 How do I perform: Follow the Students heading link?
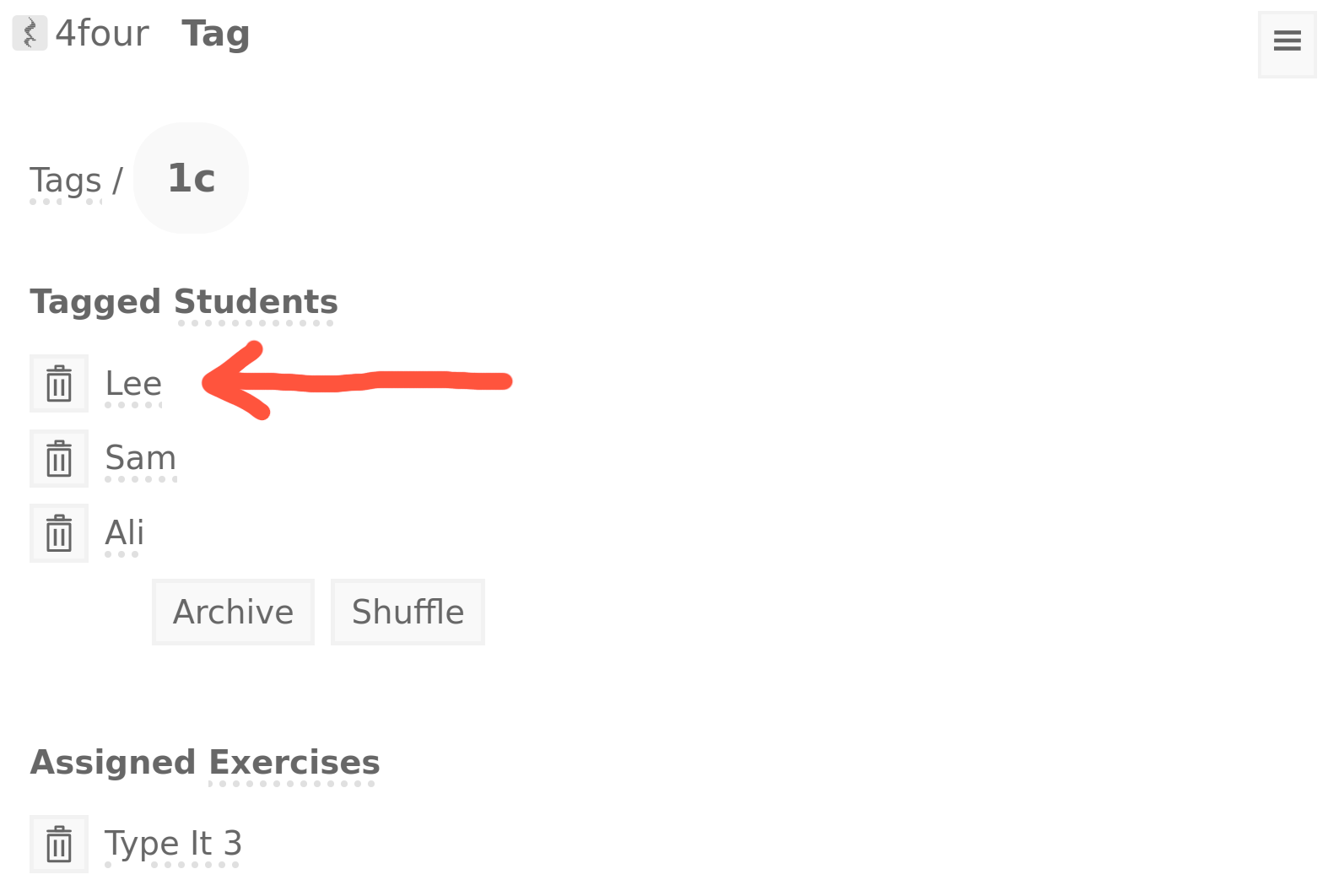[x=256, y=303]
